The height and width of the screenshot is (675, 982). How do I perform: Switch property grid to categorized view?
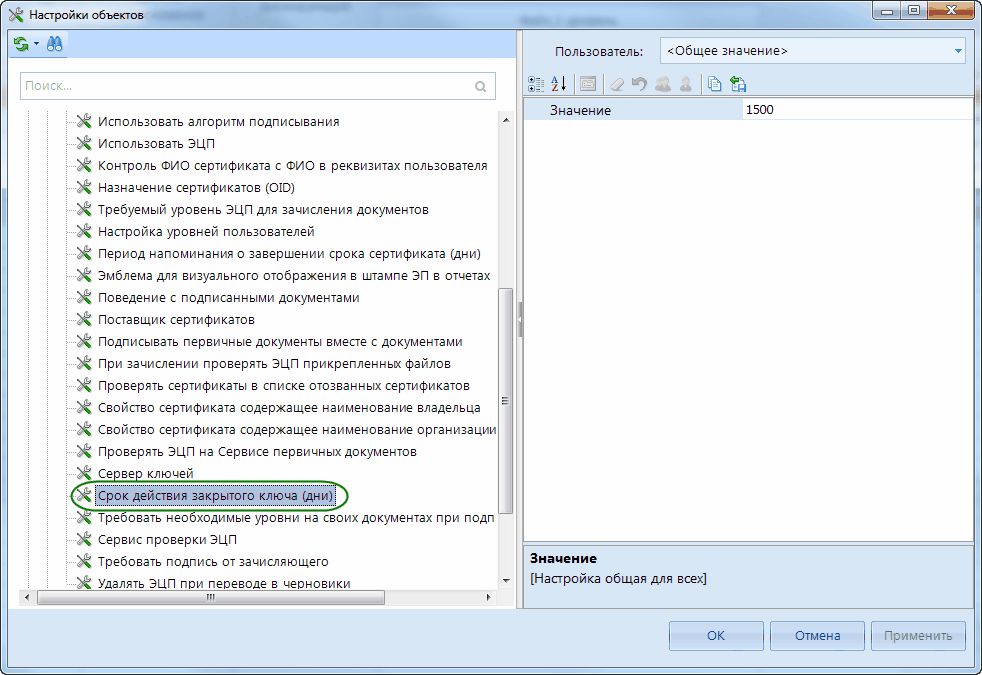click(535, 84)
